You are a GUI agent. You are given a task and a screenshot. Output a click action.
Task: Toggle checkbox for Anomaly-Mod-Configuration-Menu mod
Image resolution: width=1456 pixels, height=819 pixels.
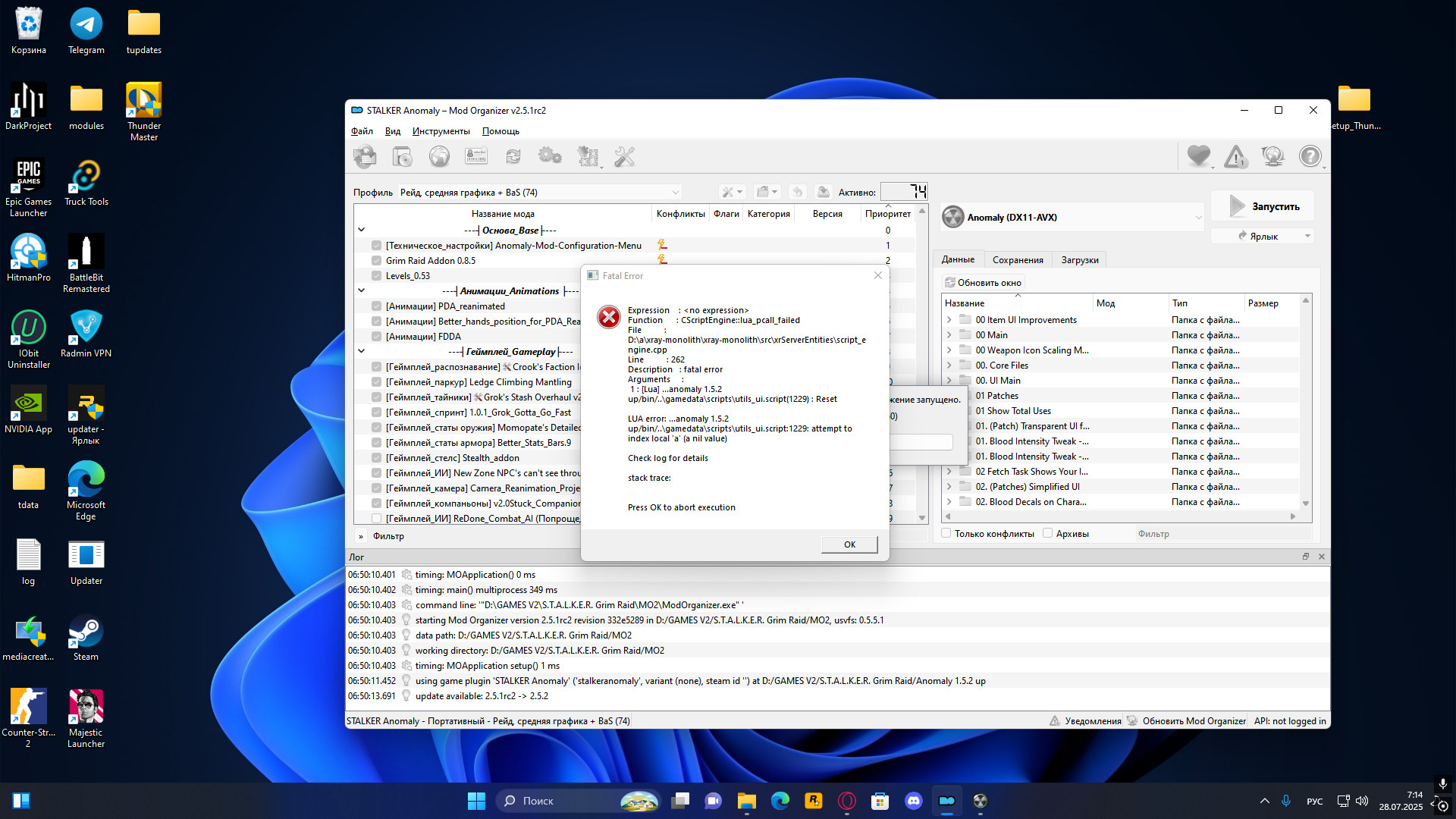pyautogui.click(x=377, y=246)
